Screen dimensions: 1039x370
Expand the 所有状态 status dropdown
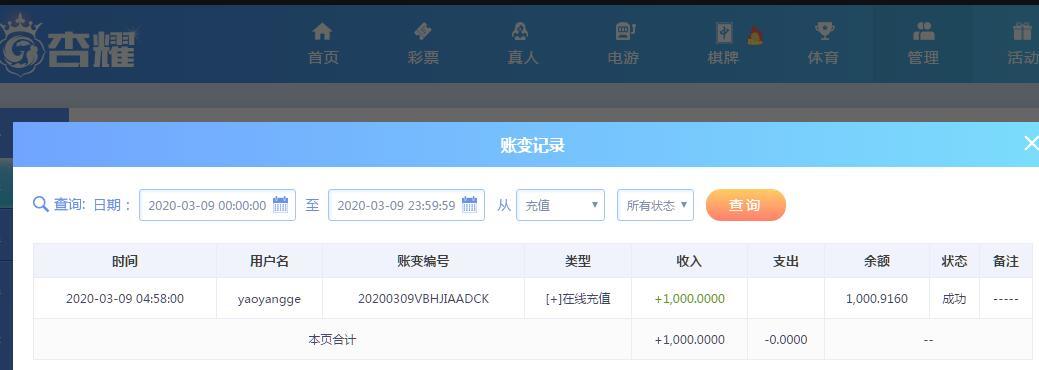655,205
